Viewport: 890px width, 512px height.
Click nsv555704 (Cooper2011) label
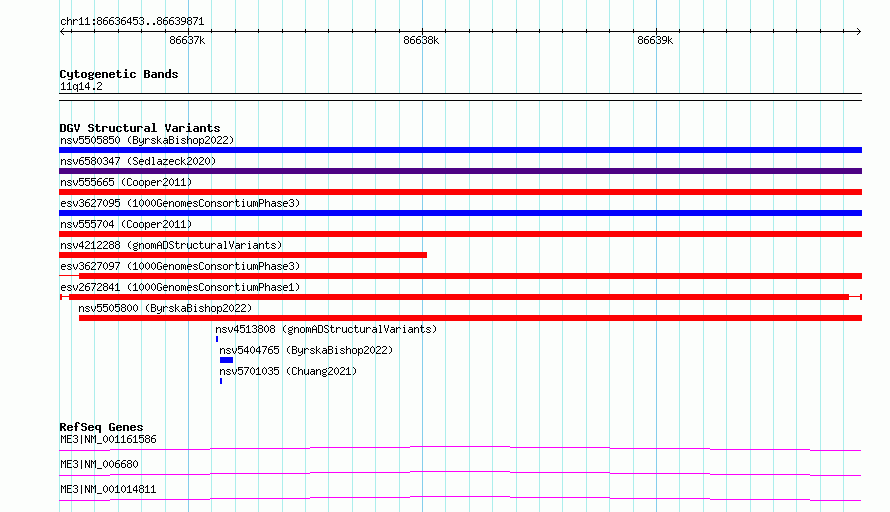coord(126,224)
